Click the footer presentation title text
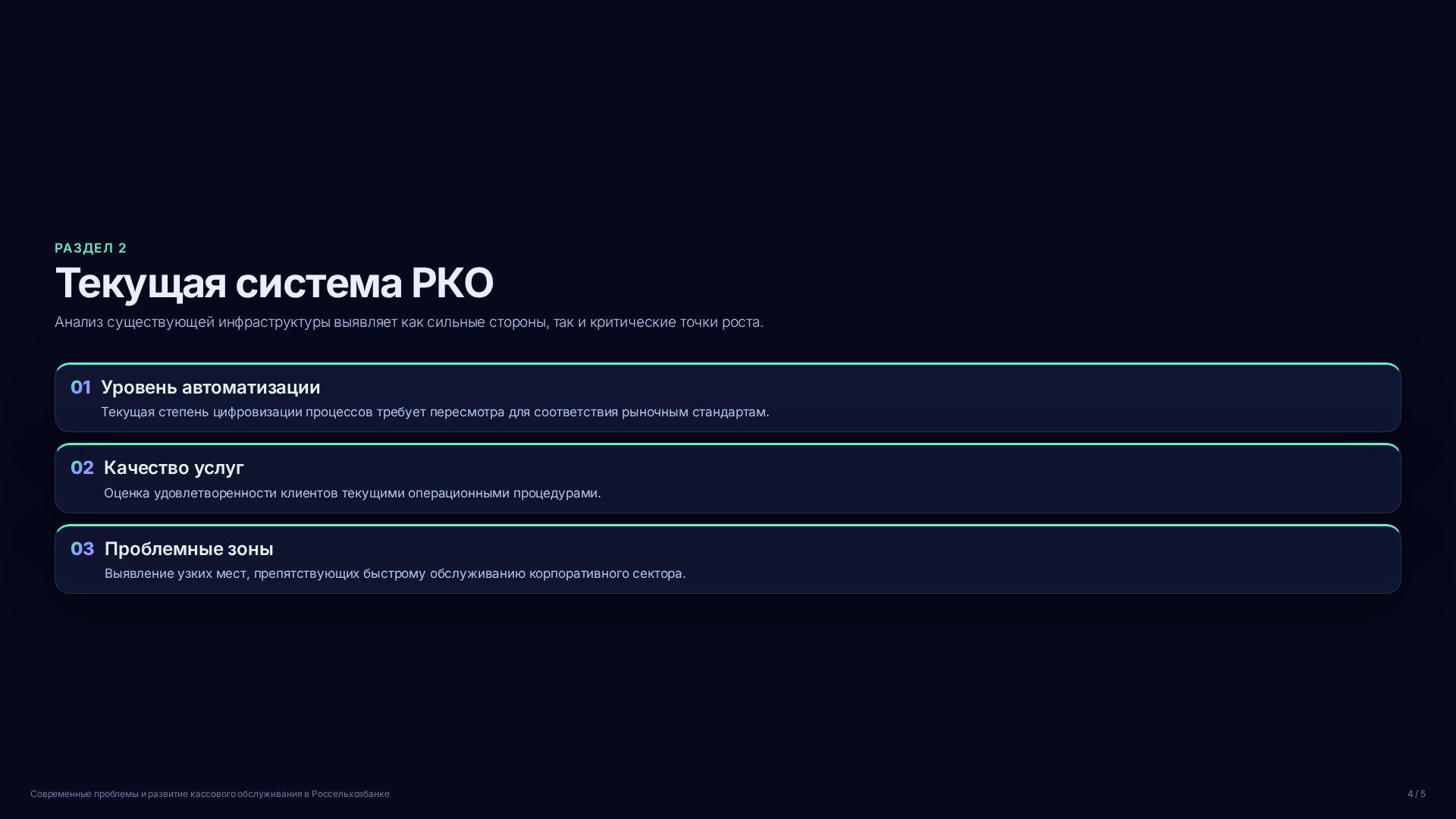Viewport: 1456px width, 819px height. point(210,794)
